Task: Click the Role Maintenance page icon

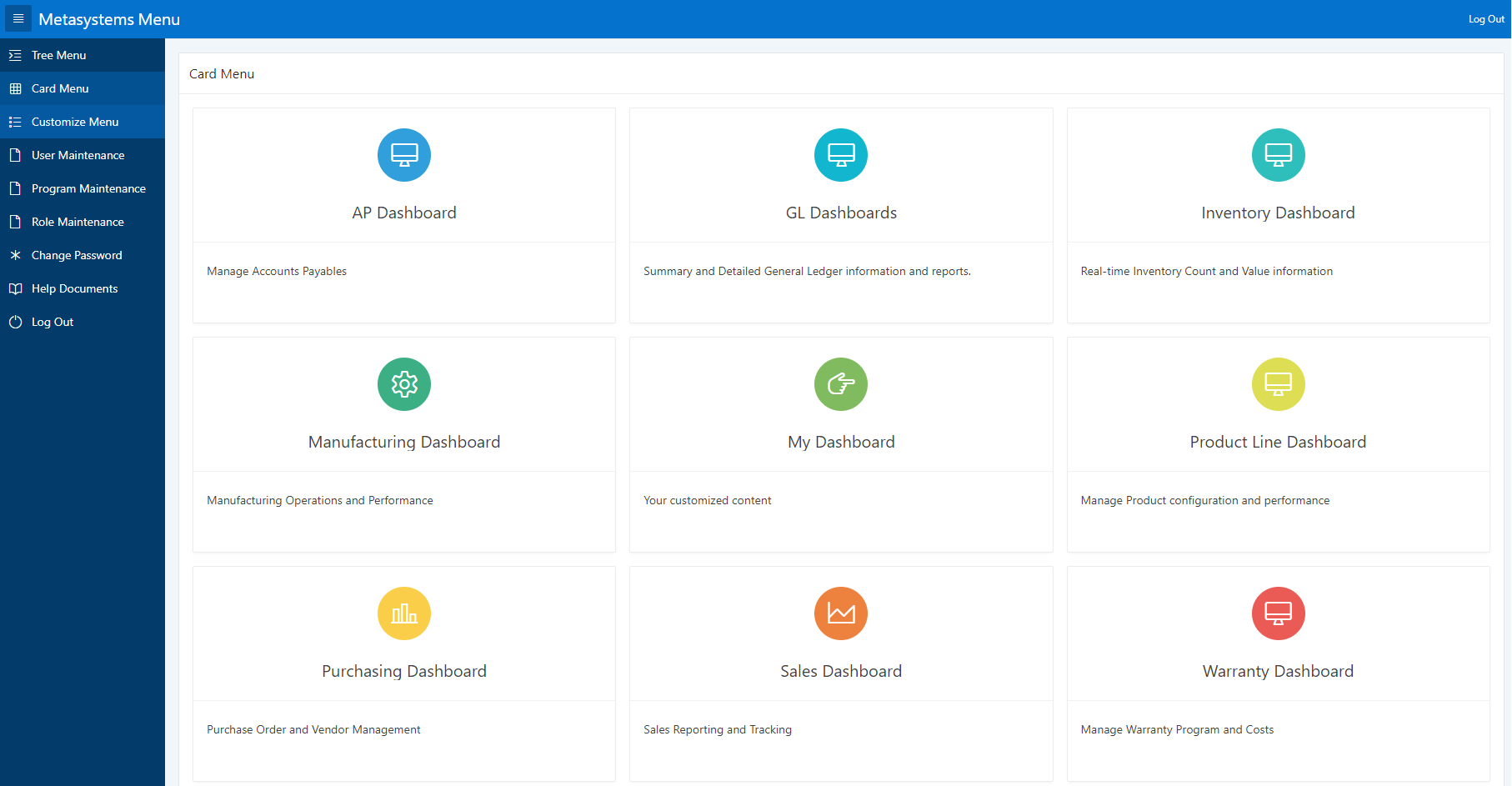Action: (15, 222)
